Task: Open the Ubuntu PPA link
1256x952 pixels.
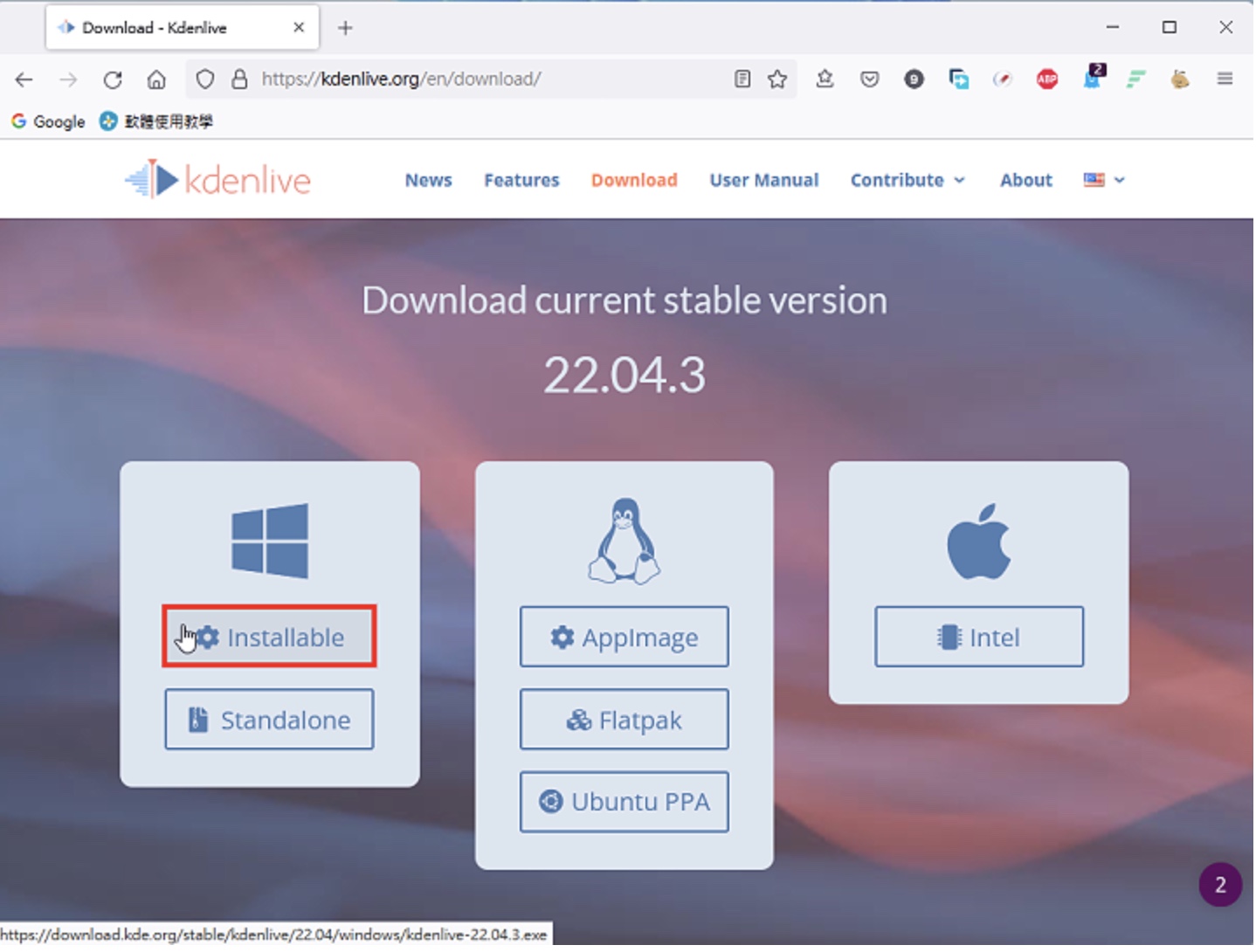Action: 625,803
